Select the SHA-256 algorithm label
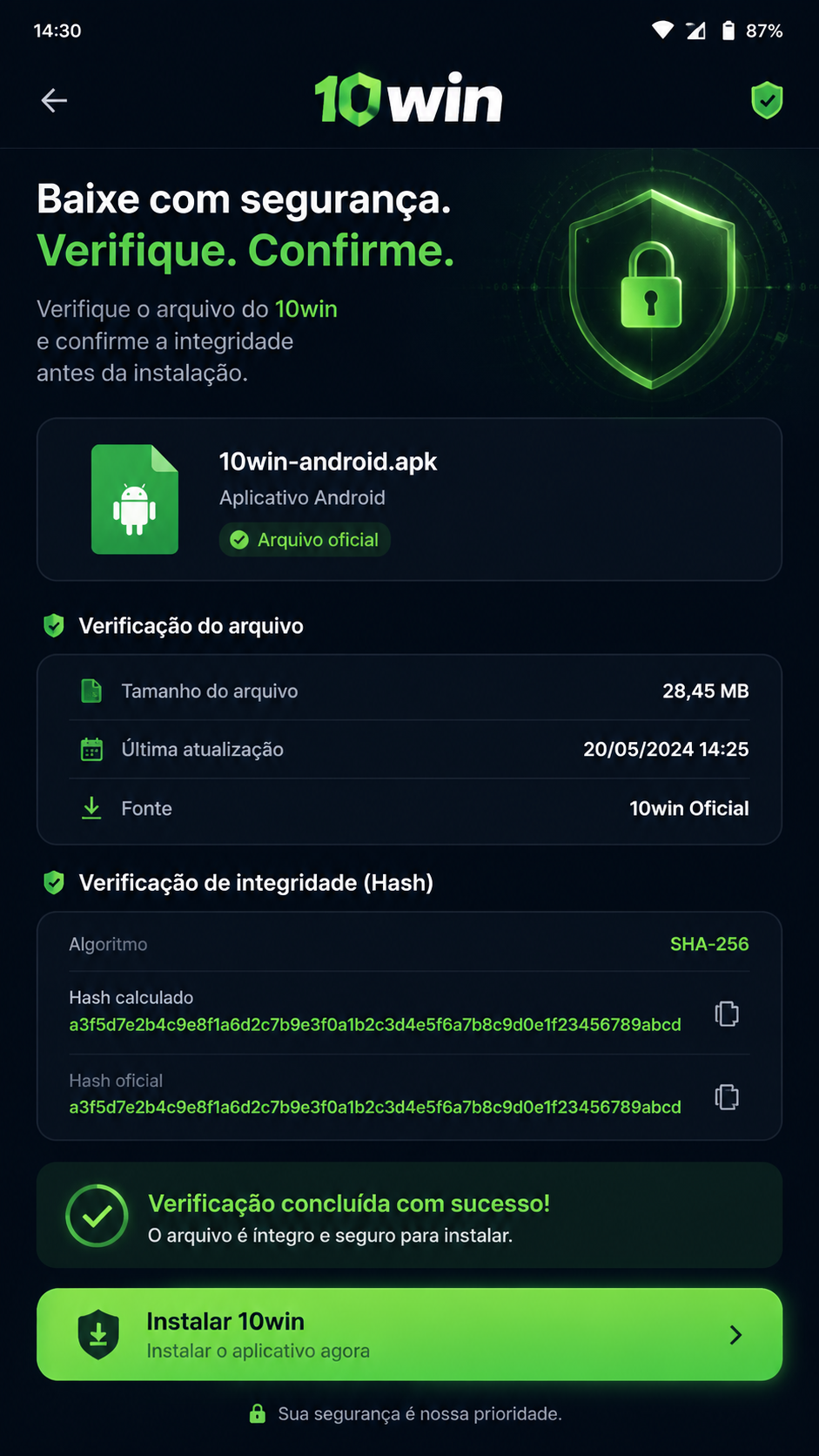The height and width of the screenshot is (1456, 819). tap(709, 944)
